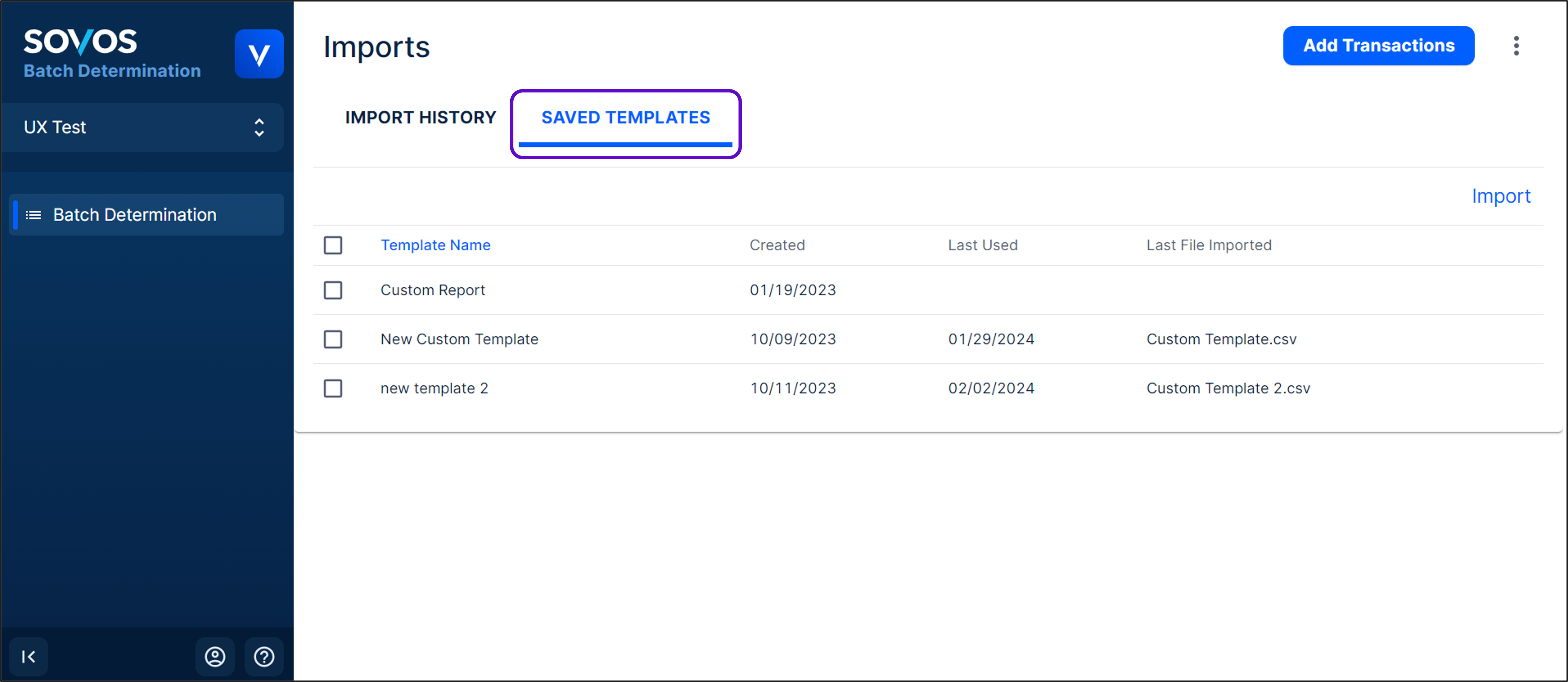This screenshot has width=1568, height=682.
Task: Select the new template 2 checkbox
Action: click(333, 388)
